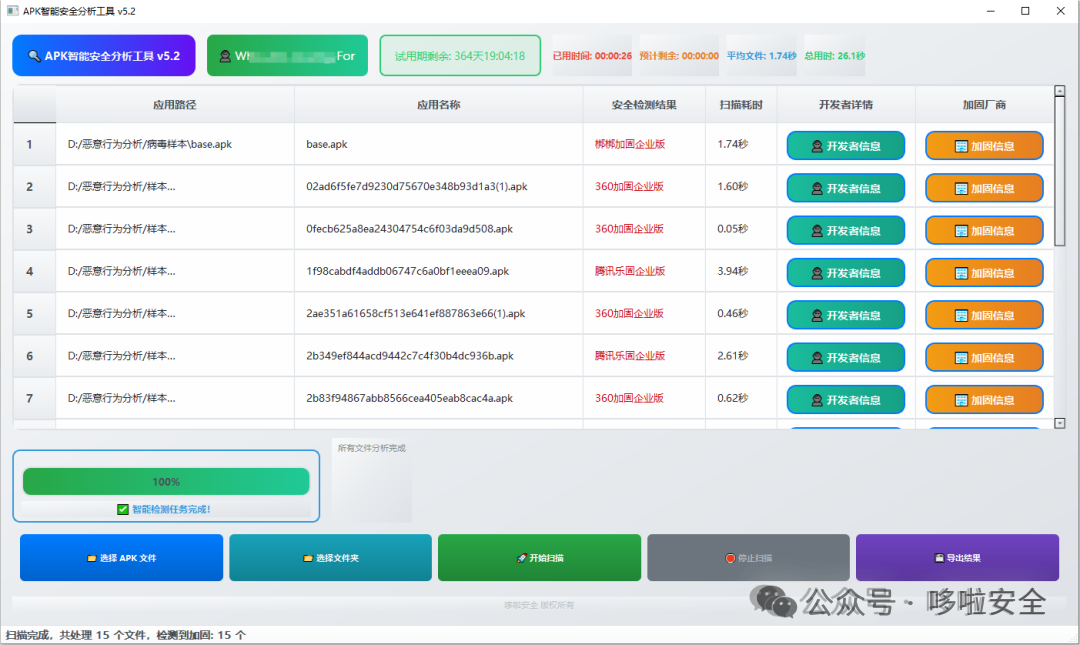This screenshot has height=645, width=1080.
Task: Click the 已用时间: 00:00:26 label
Action: 592,56
